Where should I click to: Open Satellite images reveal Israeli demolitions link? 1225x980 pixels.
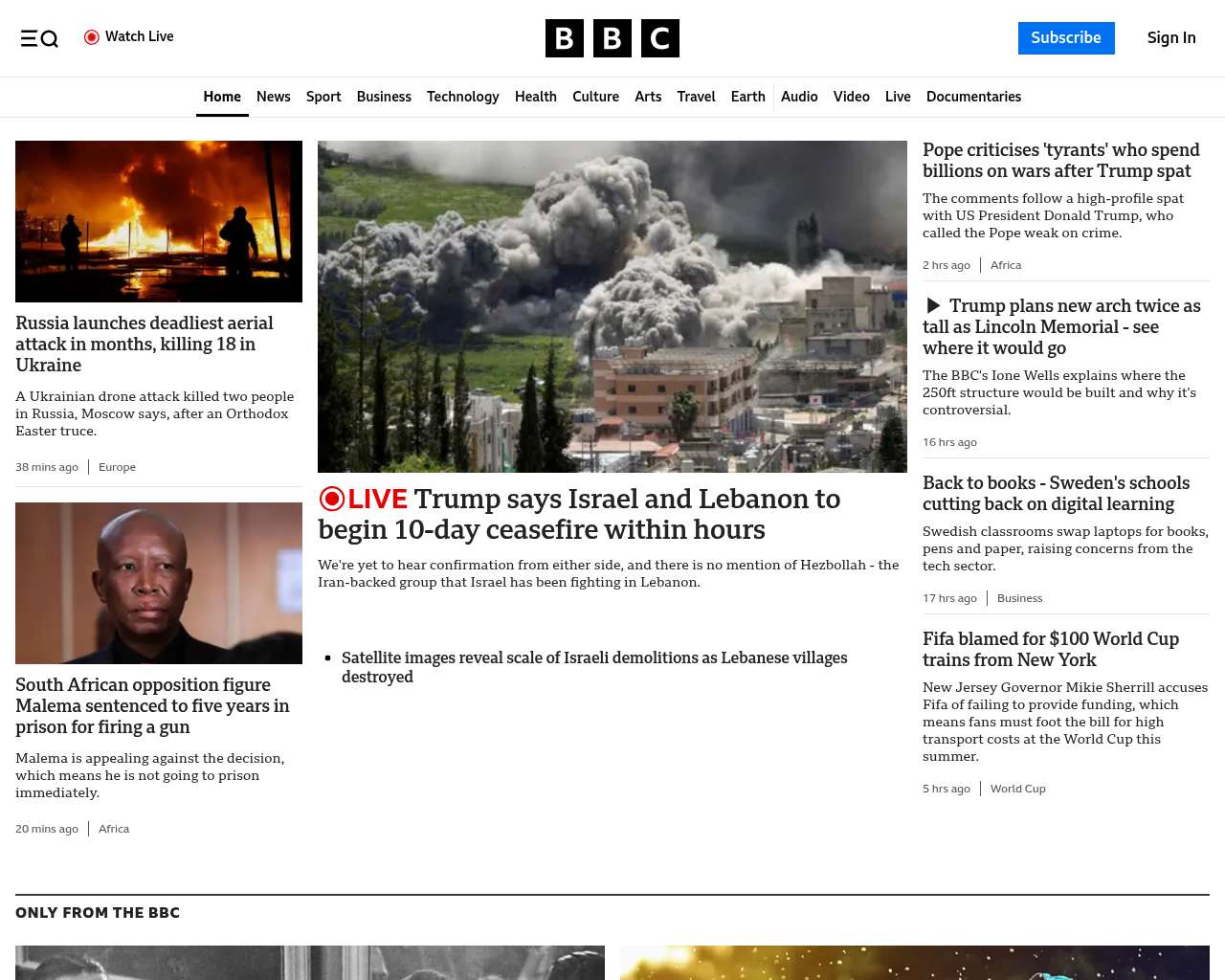pos(594,667)
